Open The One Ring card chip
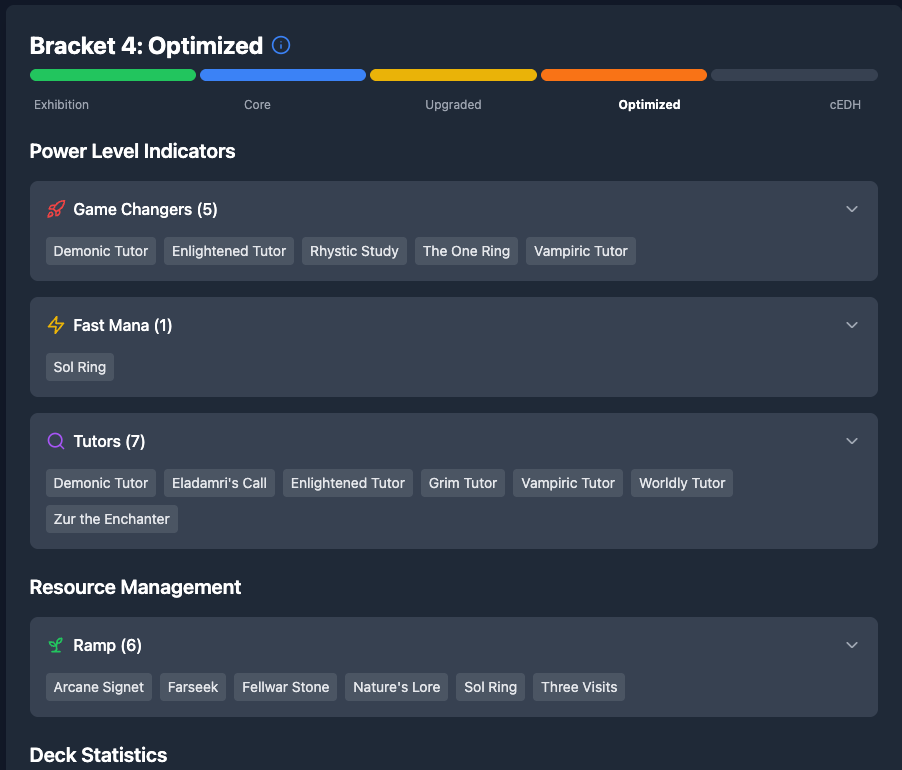This screenshot has height=770, width=902. 467,251
